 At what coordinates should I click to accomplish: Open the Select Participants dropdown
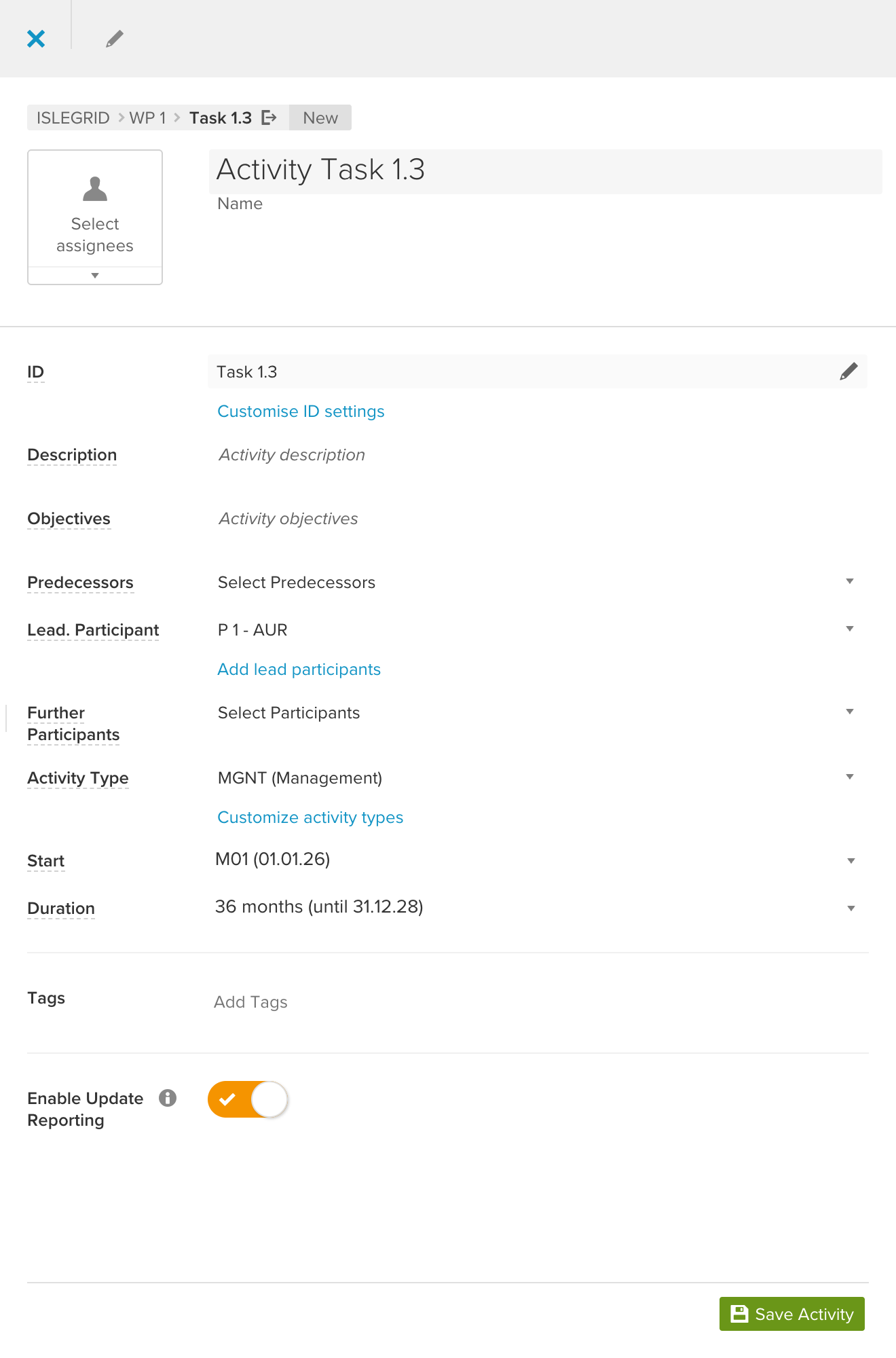pos(536,712)
